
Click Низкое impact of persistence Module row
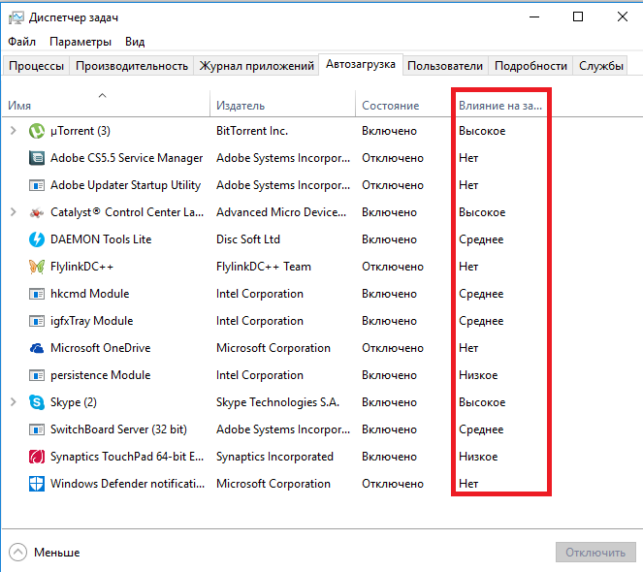tap(478, 375)
